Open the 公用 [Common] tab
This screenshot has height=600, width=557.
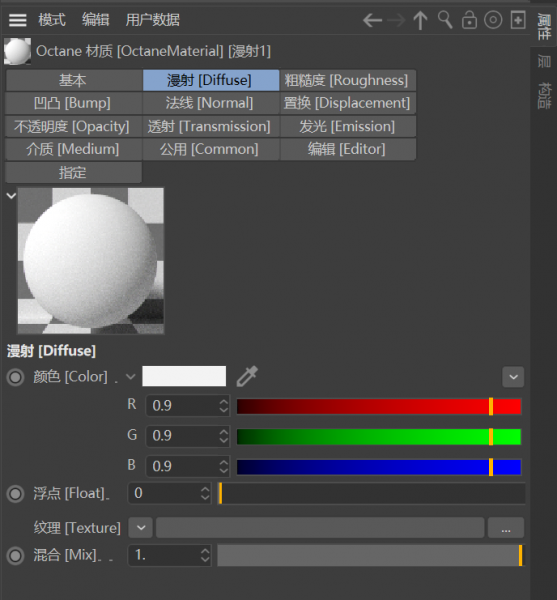(x=211, y=149)
